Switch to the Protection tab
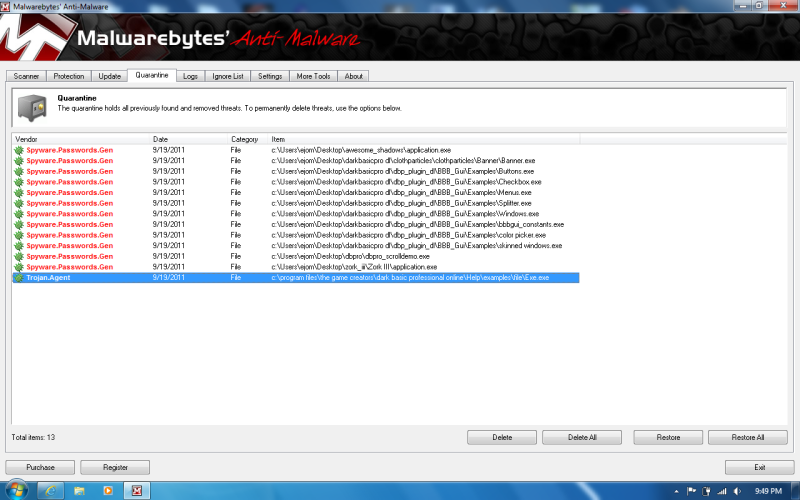 68,76
